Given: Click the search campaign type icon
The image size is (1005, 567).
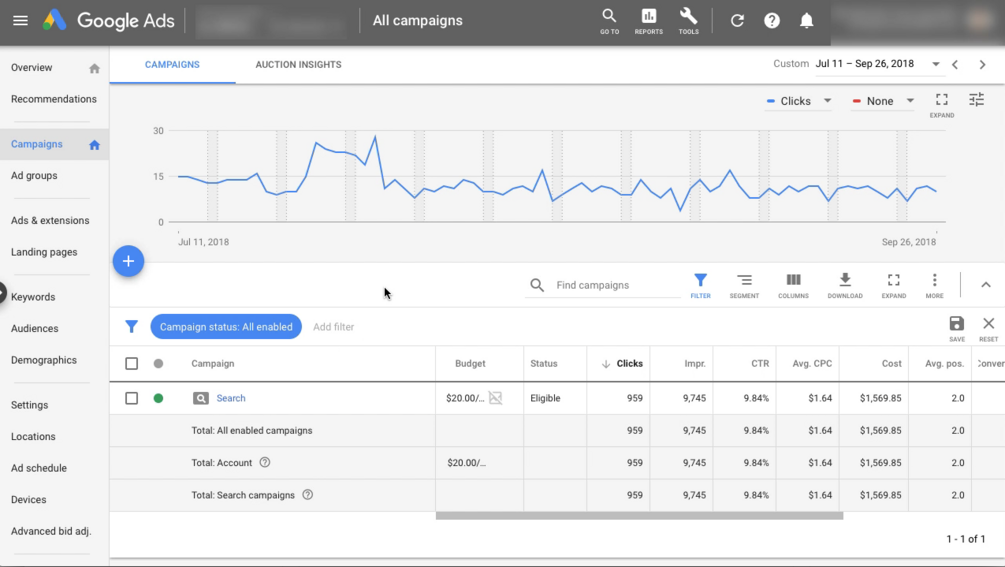Looking at the screenshot, I should [201, 399].
